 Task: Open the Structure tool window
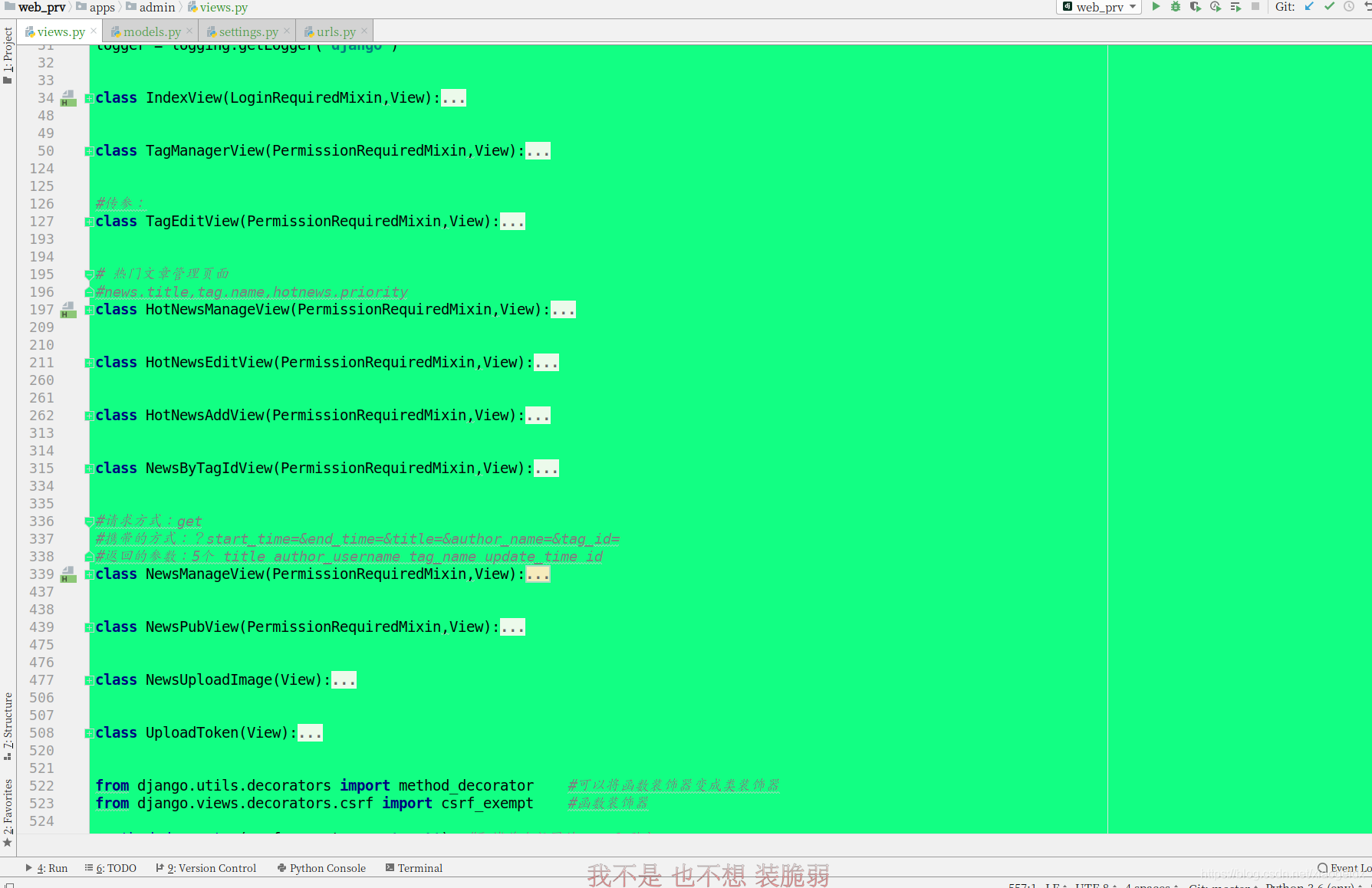tap(8, 726)
